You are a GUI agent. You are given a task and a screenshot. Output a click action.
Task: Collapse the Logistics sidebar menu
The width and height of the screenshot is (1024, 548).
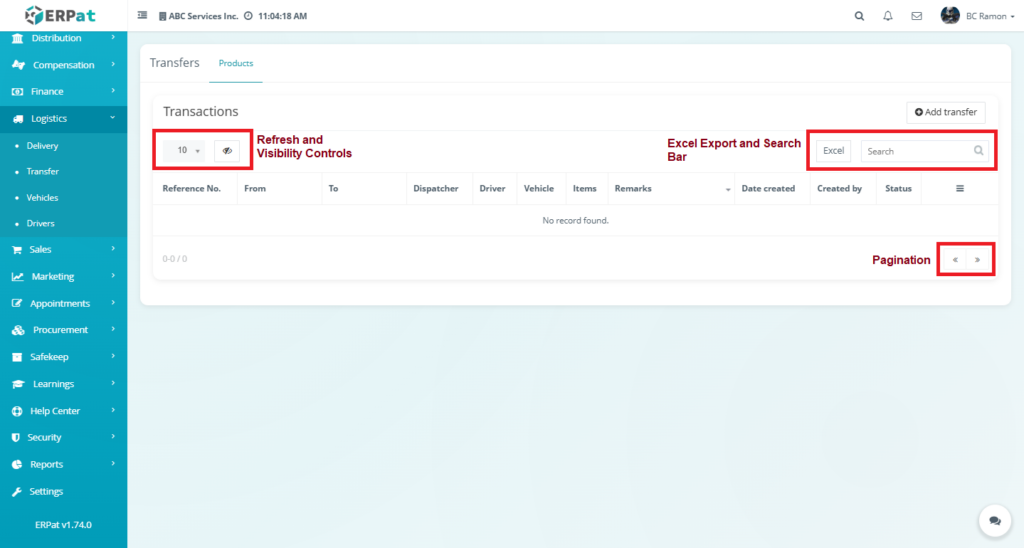coord(63,118)
